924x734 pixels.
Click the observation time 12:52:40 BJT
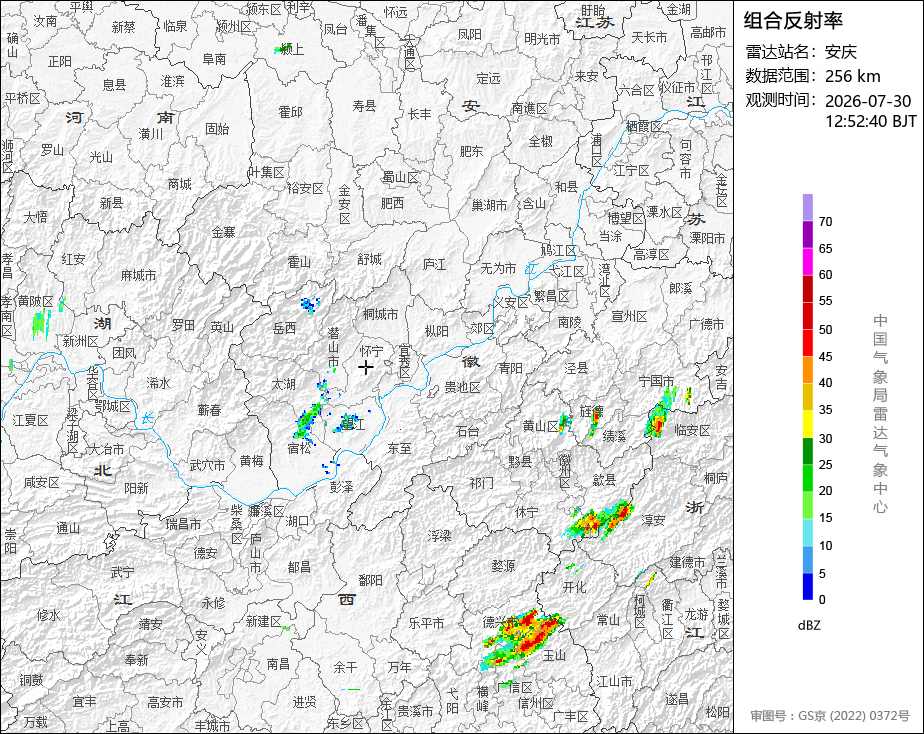[870, 121]
